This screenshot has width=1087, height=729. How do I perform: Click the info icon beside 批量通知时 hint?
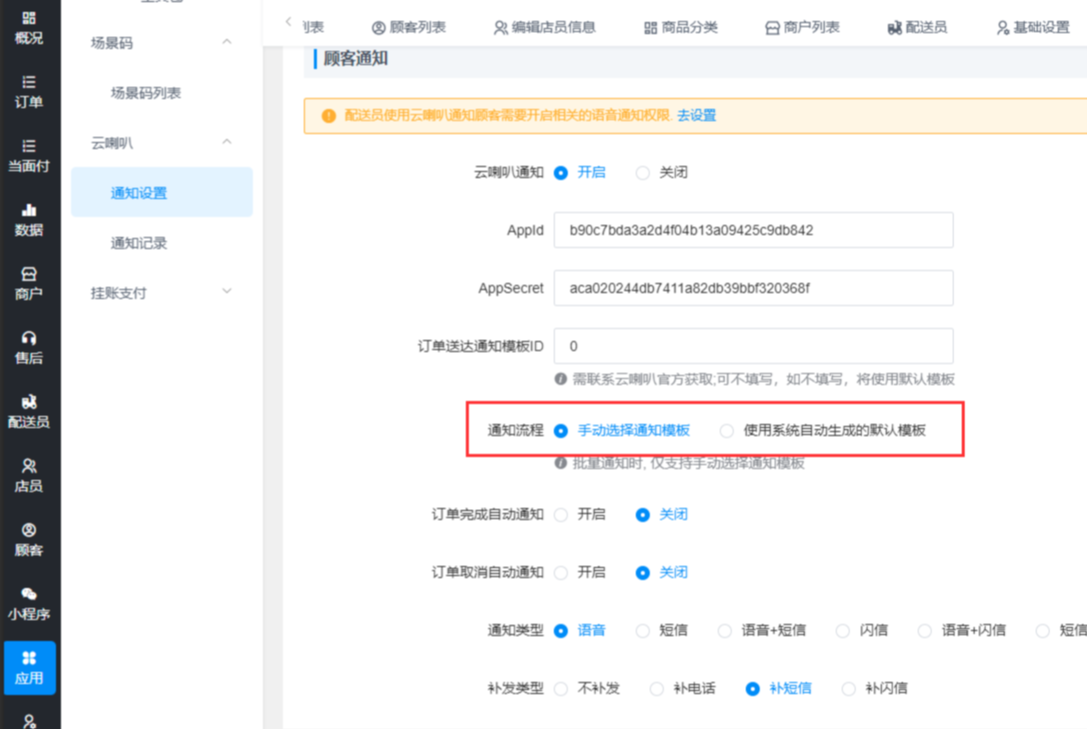tap(560, 463)
